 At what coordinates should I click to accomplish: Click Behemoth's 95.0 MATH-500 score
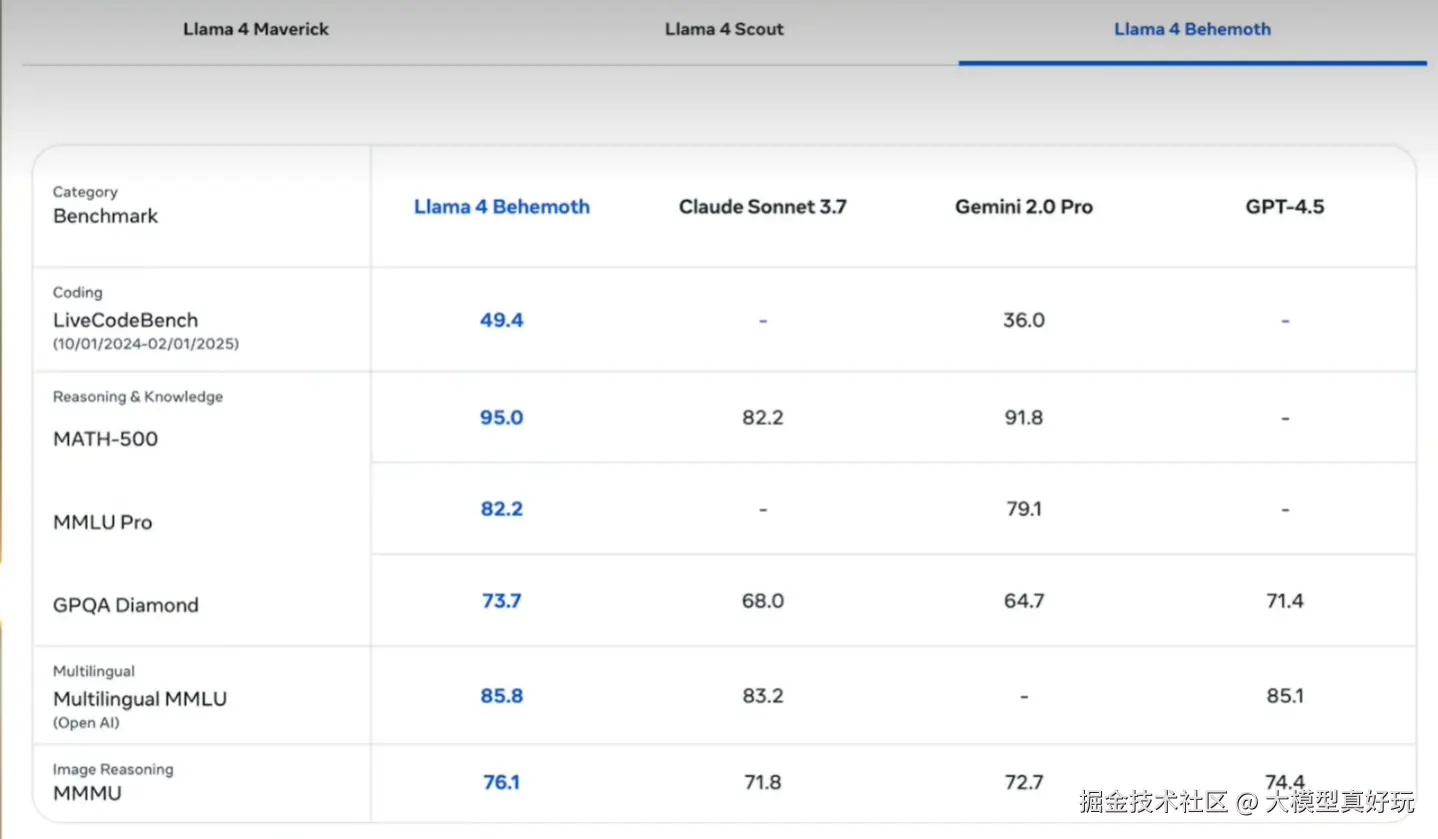coord(501,417)
